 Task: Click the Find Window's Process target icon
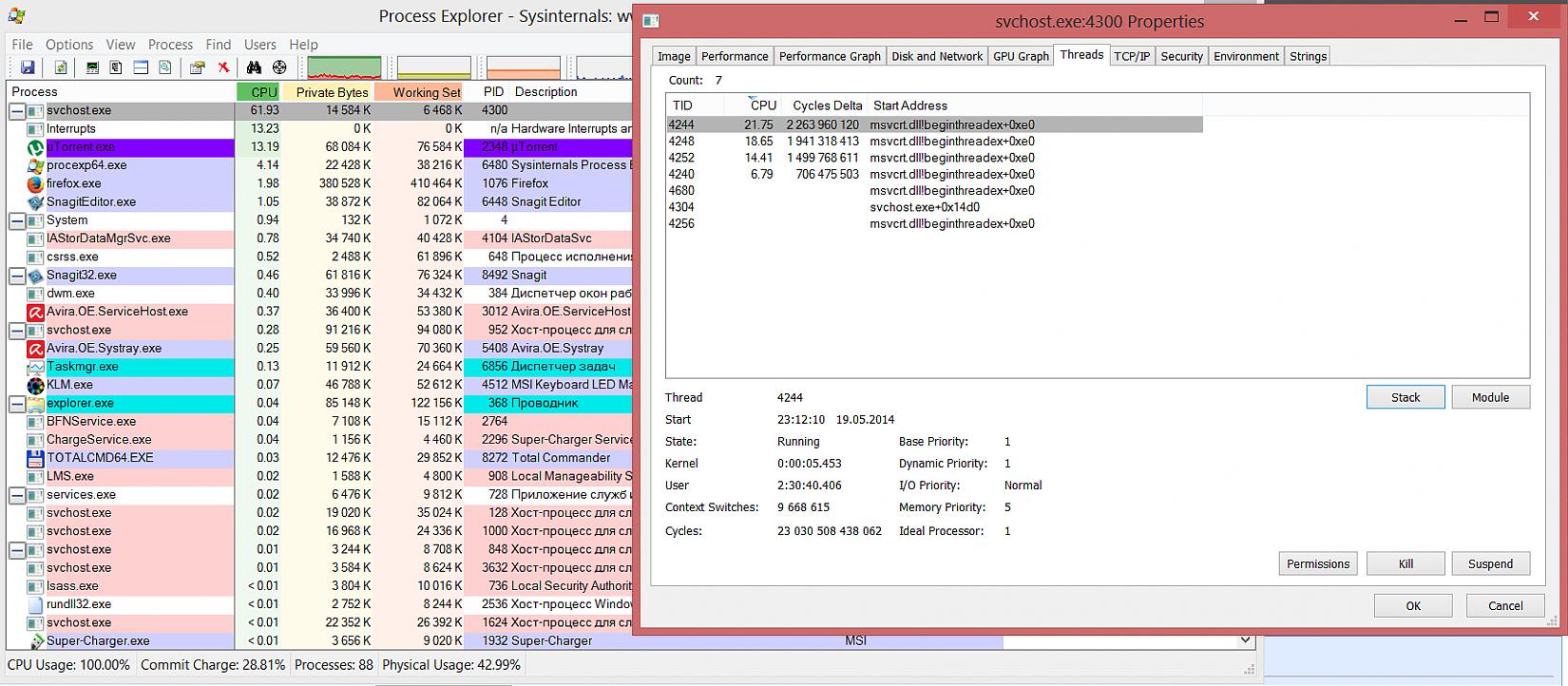(x=279, y=67)
